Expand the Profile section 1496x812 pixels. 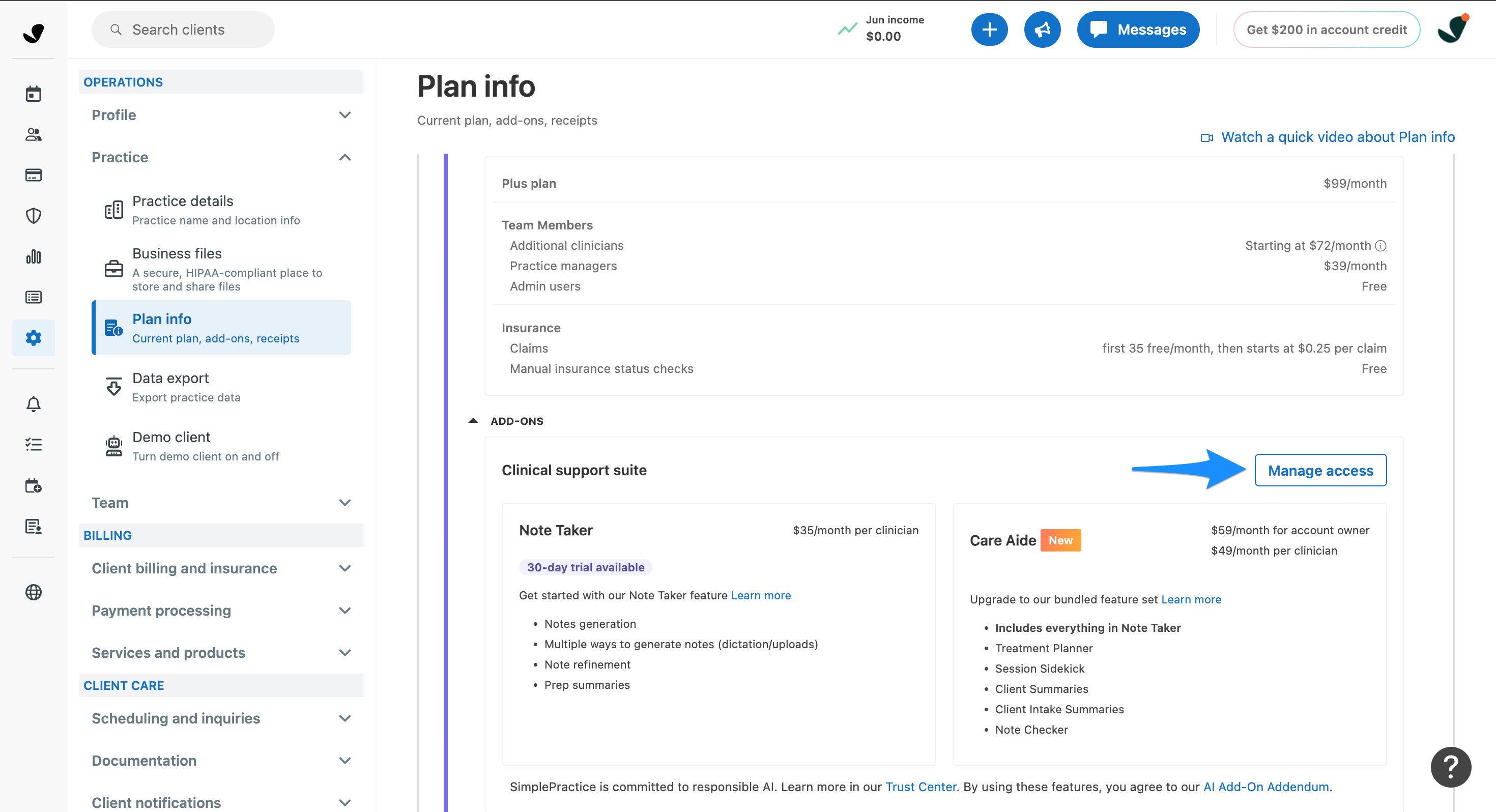[x=221, y=115]
